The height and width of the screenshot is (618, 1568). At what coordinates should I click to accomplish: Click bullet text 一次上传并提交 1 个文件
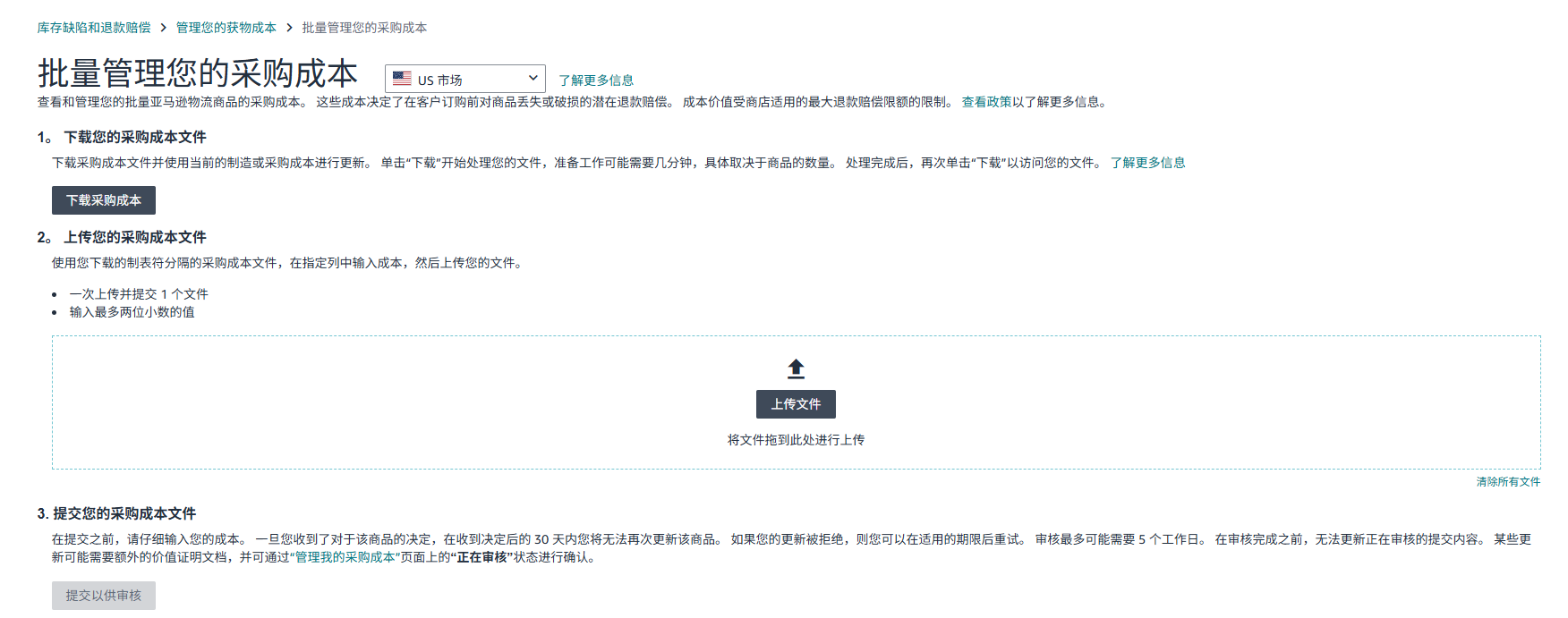pyautogui.click(x=139, y=294)
